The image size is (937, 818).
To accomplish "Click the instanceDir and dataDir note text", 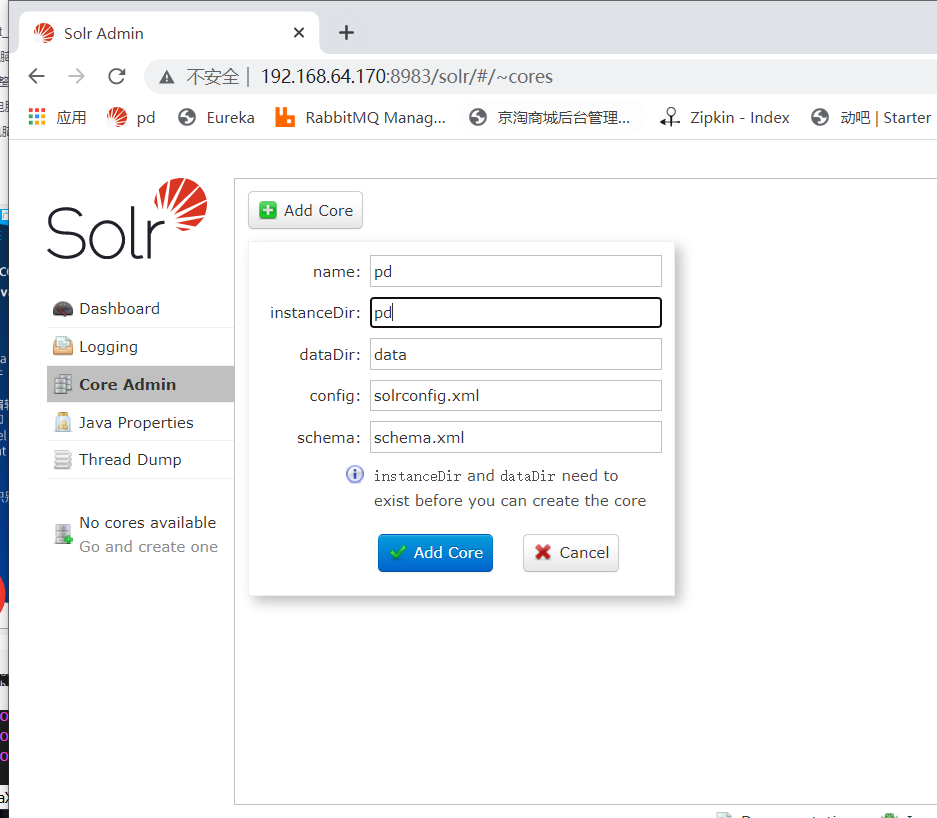I will [510, 488].
